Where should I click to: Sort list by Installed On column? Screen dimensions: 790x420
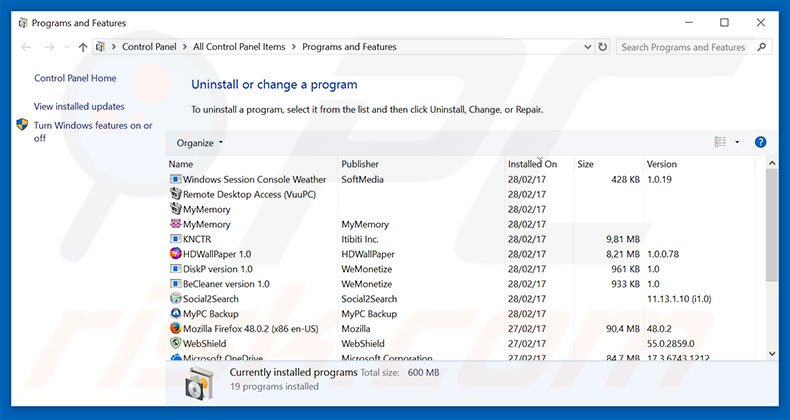[532, 164]
